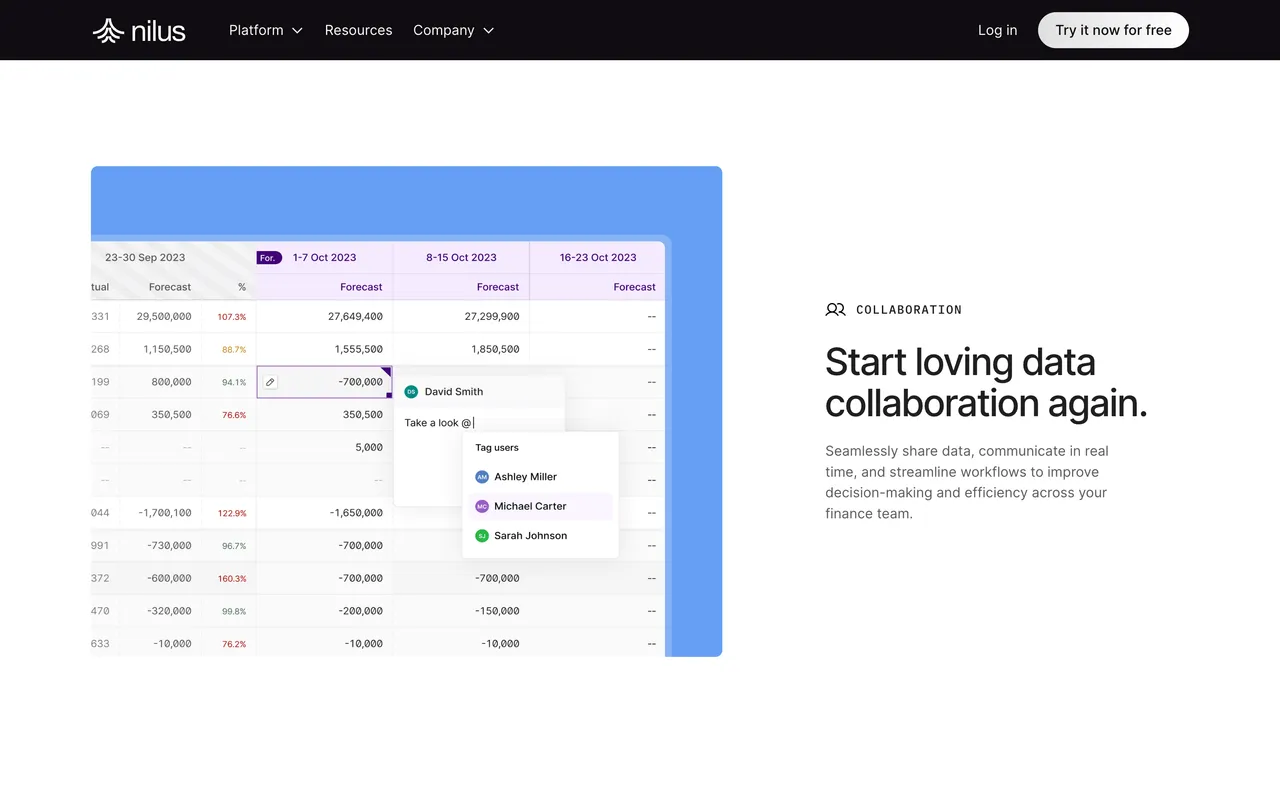Open the Resources menu item
This screenshot has height=793, width=1280.
coord(358,30)
